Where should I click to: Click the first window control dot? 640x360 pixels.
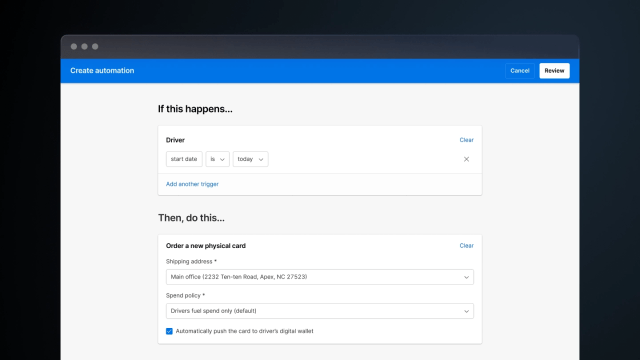point(74,47)
